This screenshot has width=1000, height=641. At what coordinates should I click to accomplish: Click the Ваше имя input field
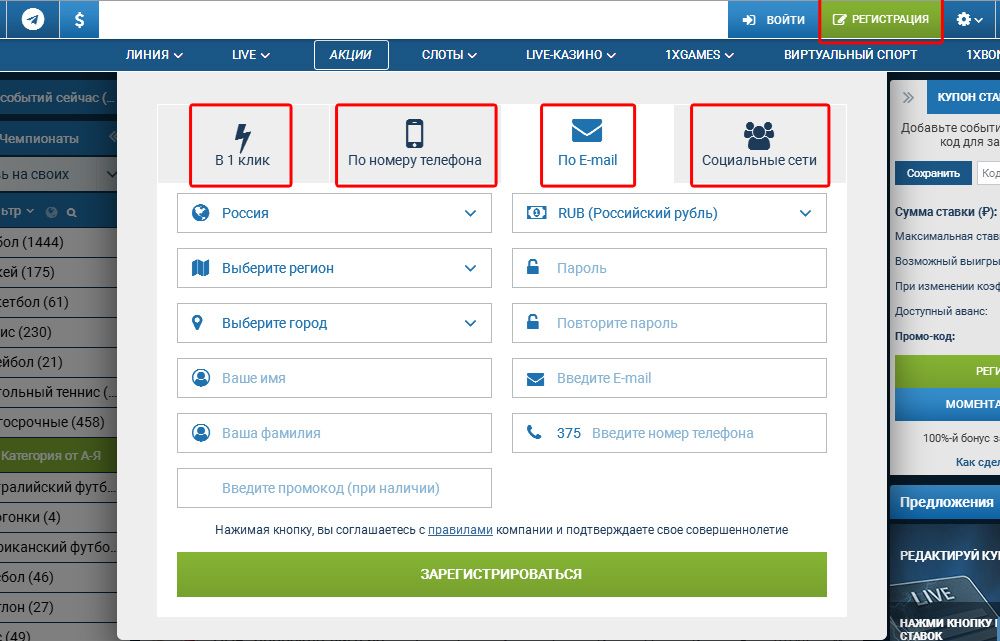click(334, 378)
